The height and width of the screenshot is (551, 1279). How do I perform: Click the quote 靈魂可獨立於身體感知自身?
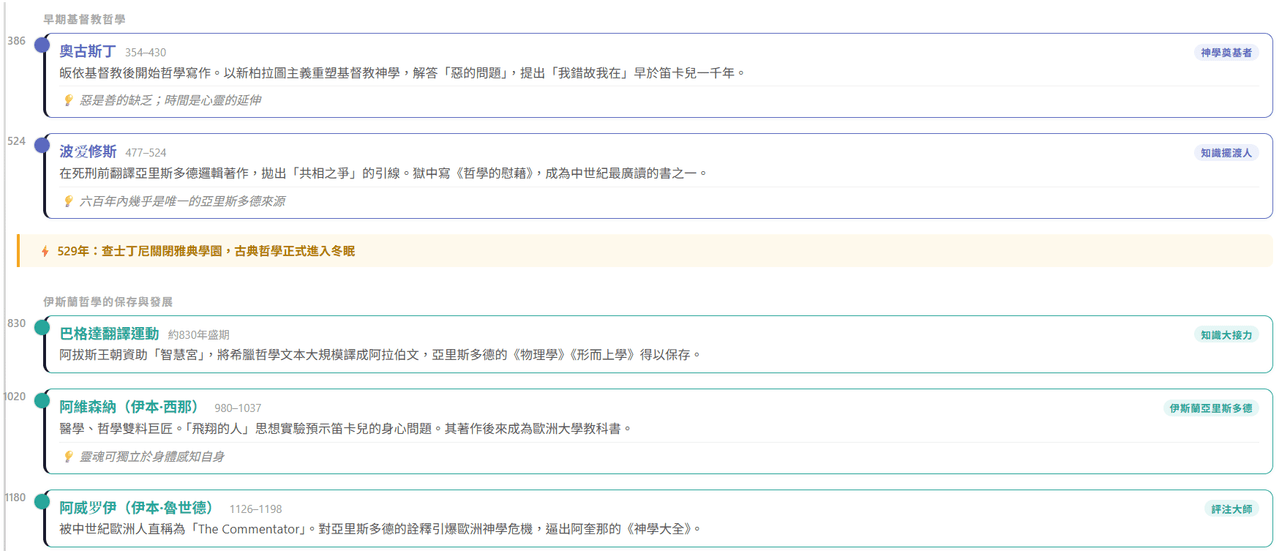(x=152, y=456)
